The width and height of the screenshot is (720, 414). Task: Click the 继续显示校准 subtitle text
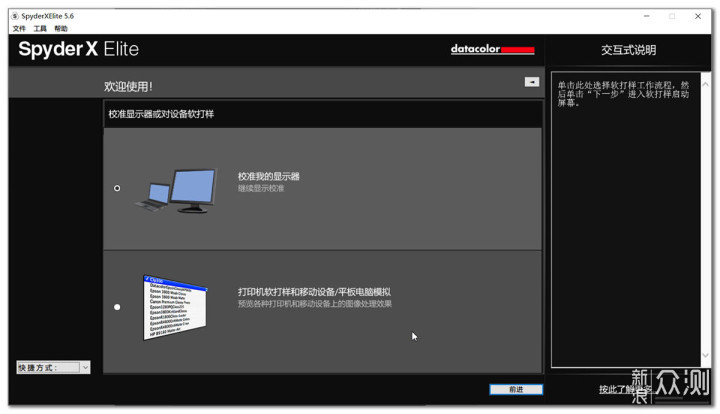(261, 188)
